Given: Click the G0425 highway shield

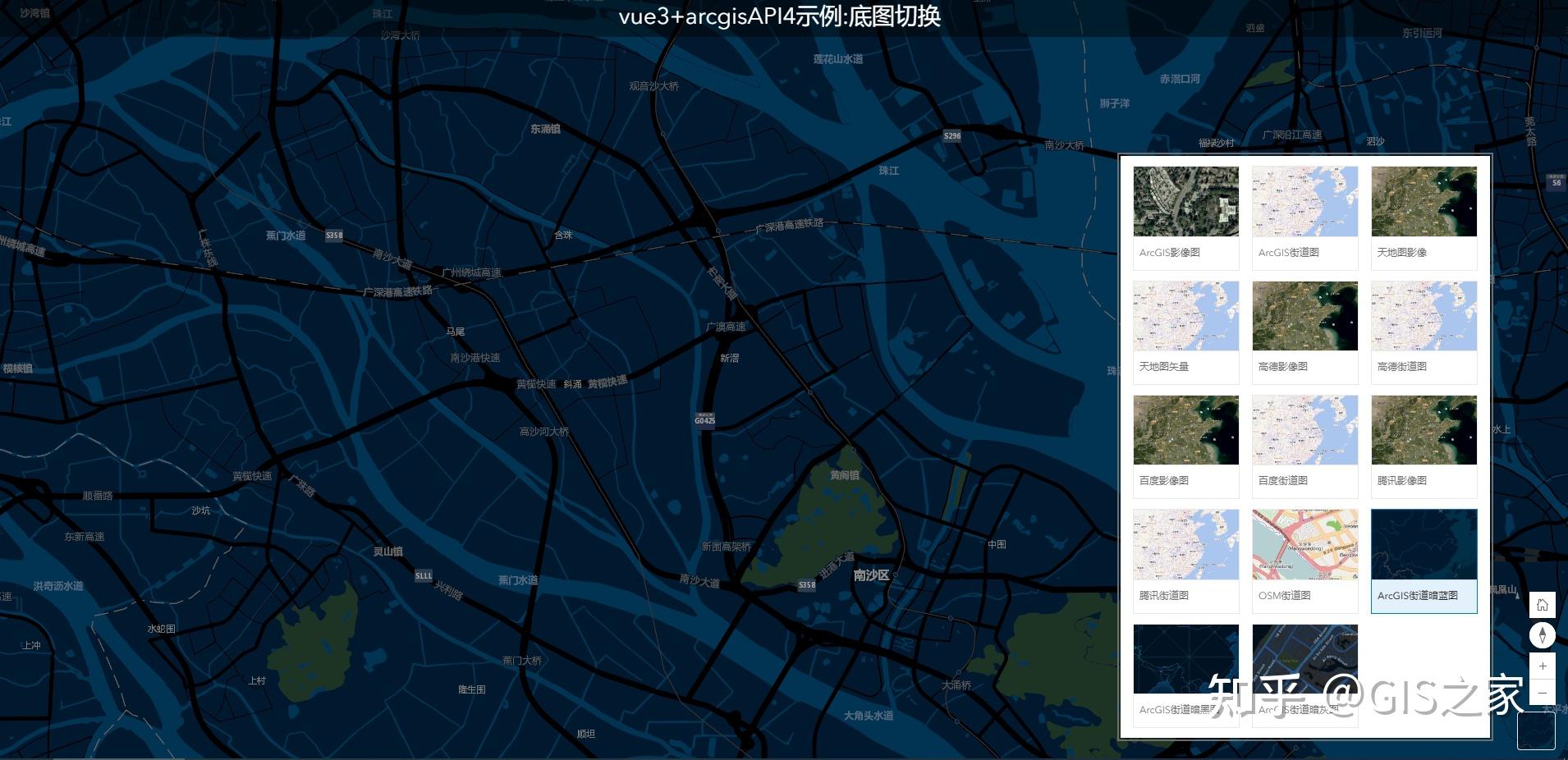Looking at the screenshot, I should pos(704,419).
